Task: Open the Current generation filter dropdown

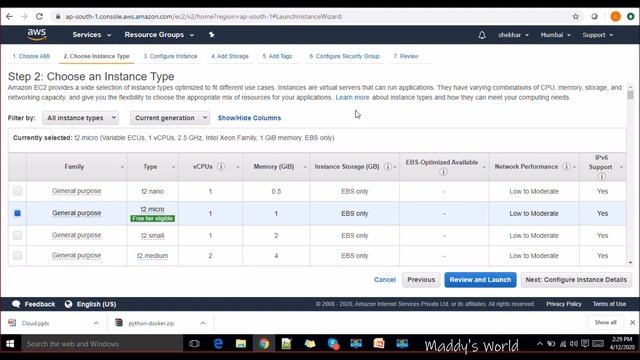Action: (x=170, y=118)
